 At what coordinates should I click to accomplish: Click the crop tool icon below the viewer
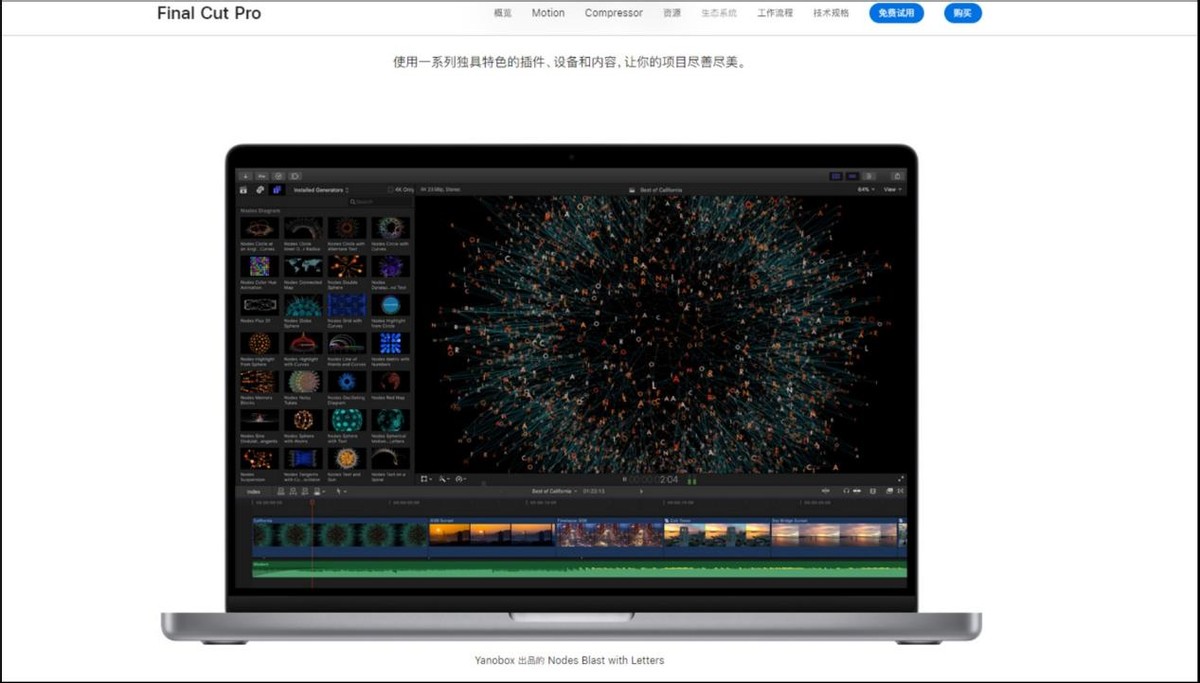point(423,478)
